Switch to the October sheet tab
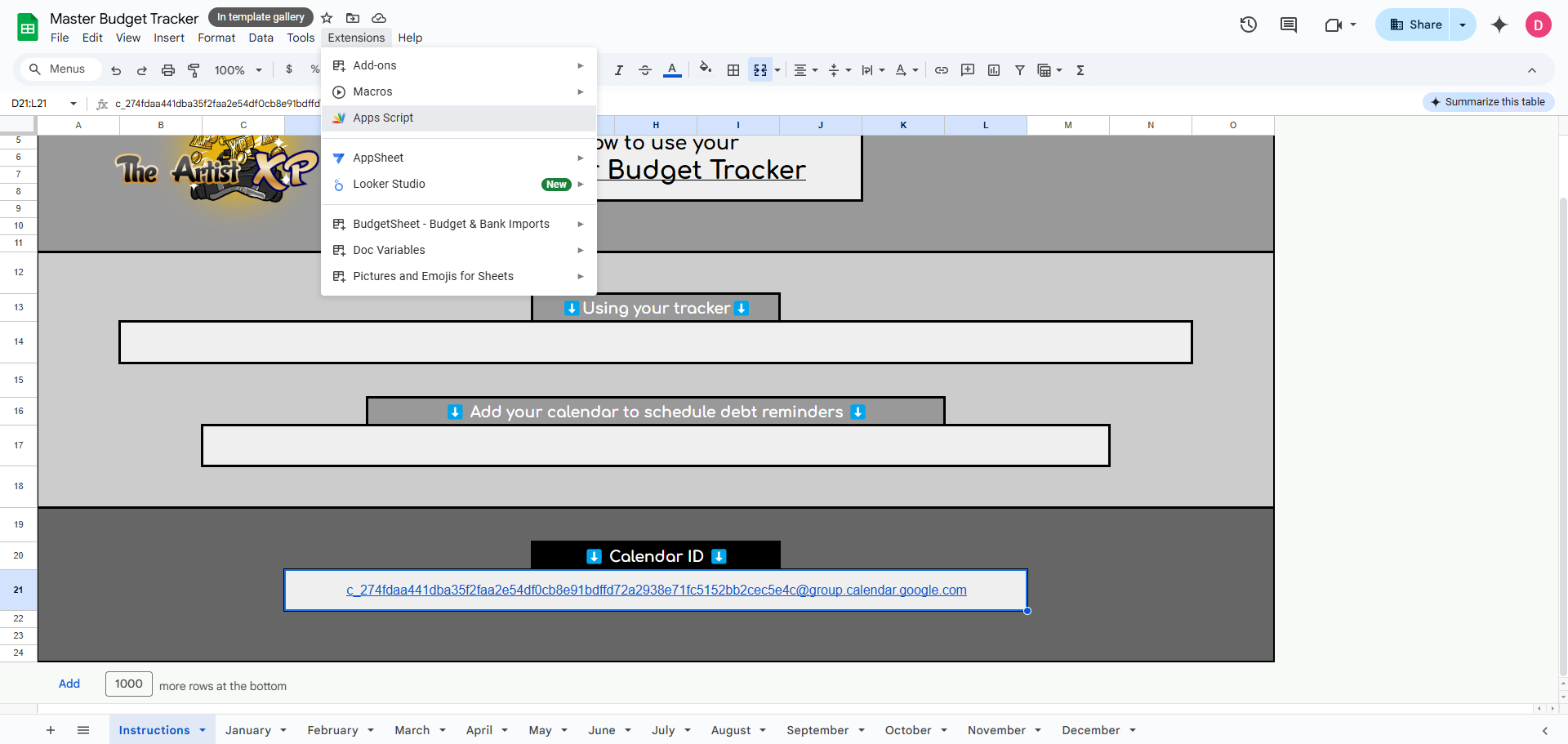This screenshot has width=1568, height=744. (x=908, y=730)
